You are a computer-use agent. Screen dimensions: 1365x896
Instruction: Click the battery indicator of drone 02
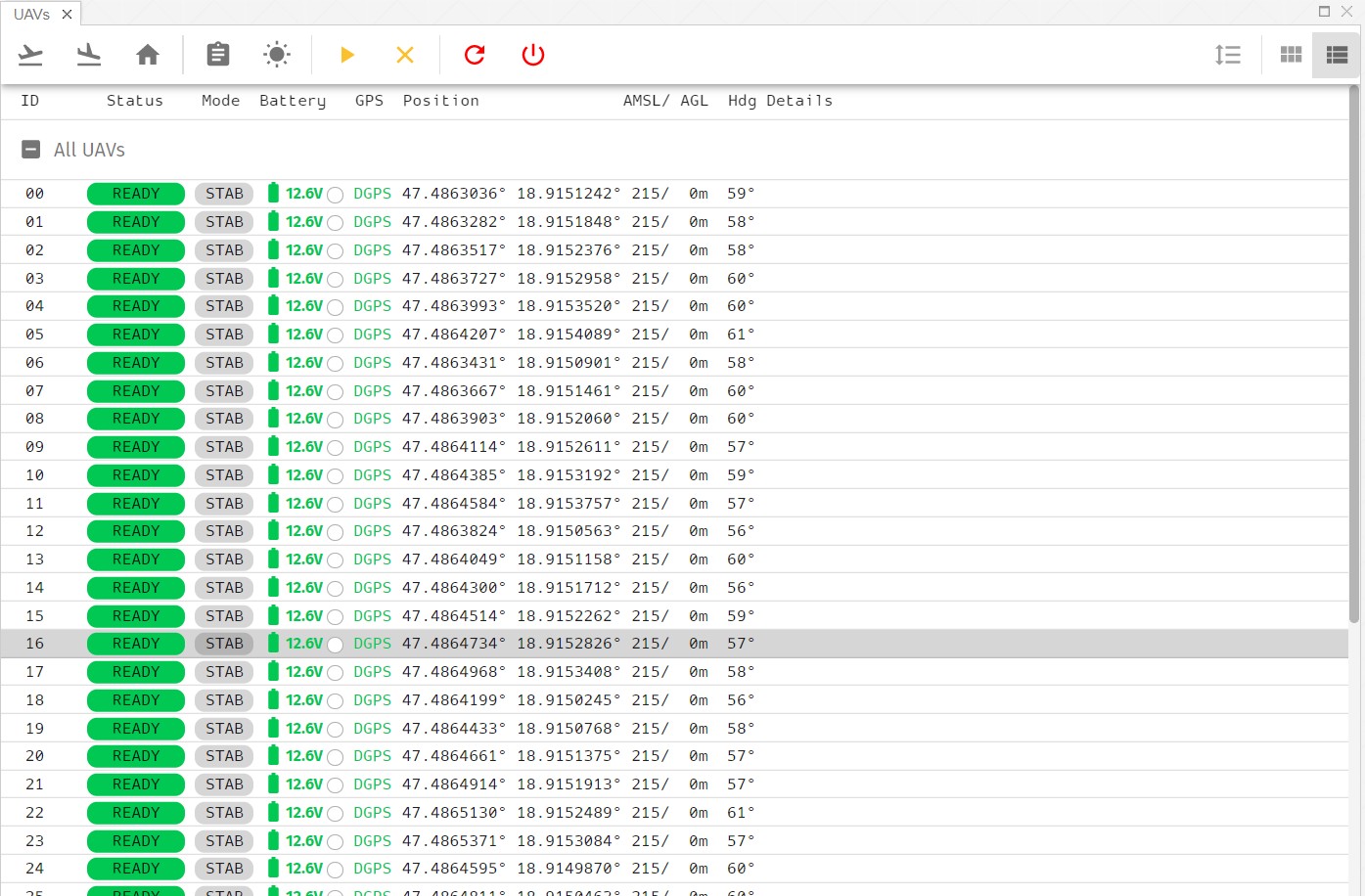294,250
